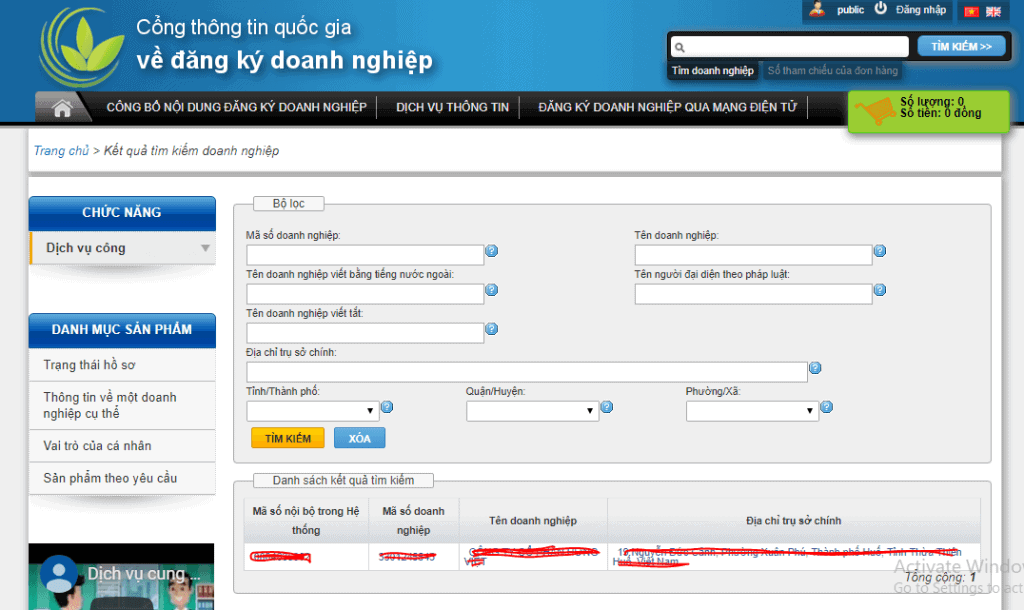Click the Số lượng: 0 cart summary
This screenshot has width=1024, height=610.
point(932,102)
